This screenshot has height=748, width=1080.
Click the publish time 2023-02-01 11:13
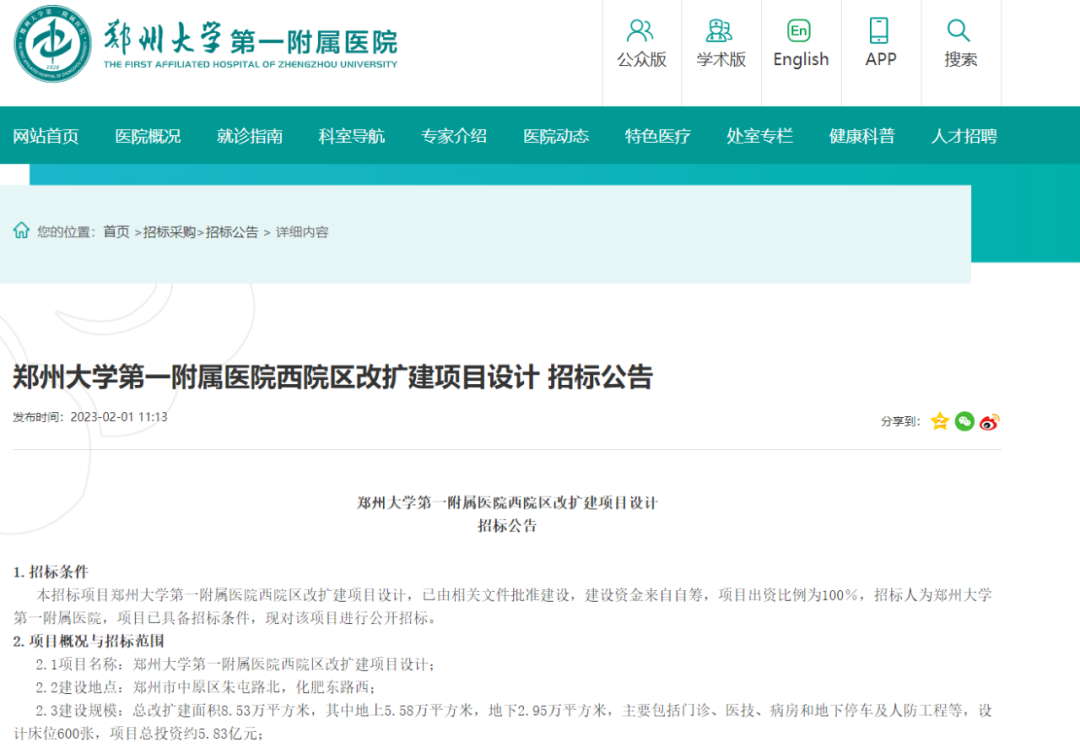(x=118, y=417)
